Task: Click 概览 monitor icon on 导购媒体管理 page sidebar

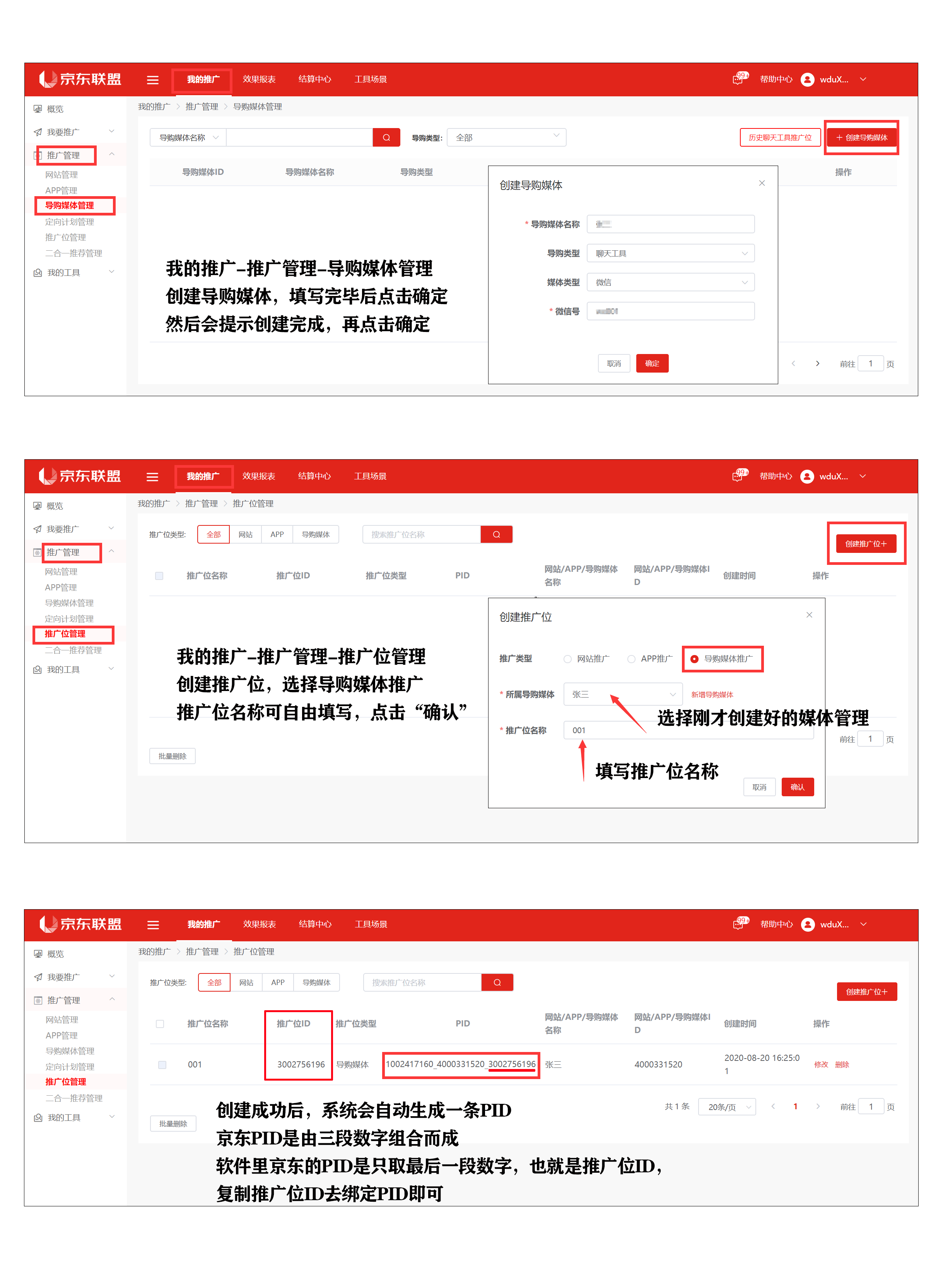Action: coord(38,108)
